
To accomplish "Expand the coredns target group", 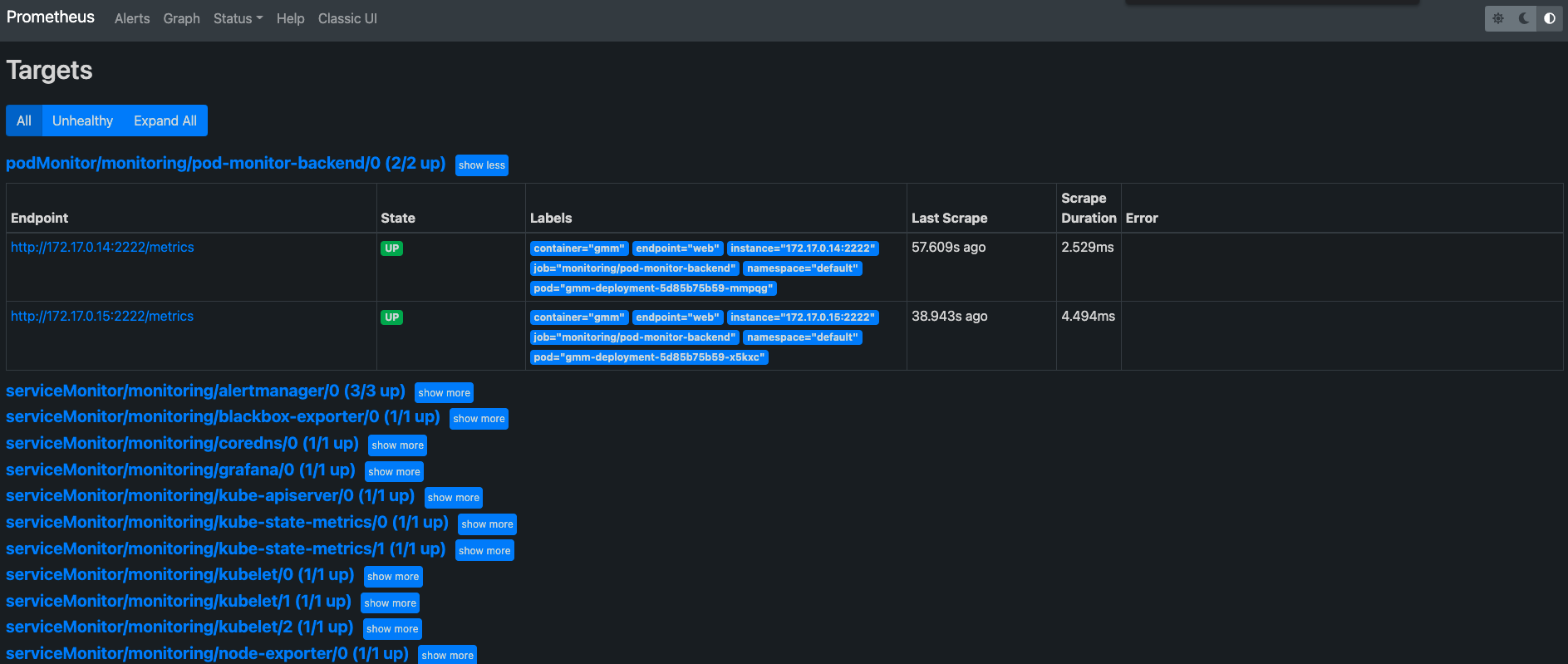I will (x=397, y=445).
